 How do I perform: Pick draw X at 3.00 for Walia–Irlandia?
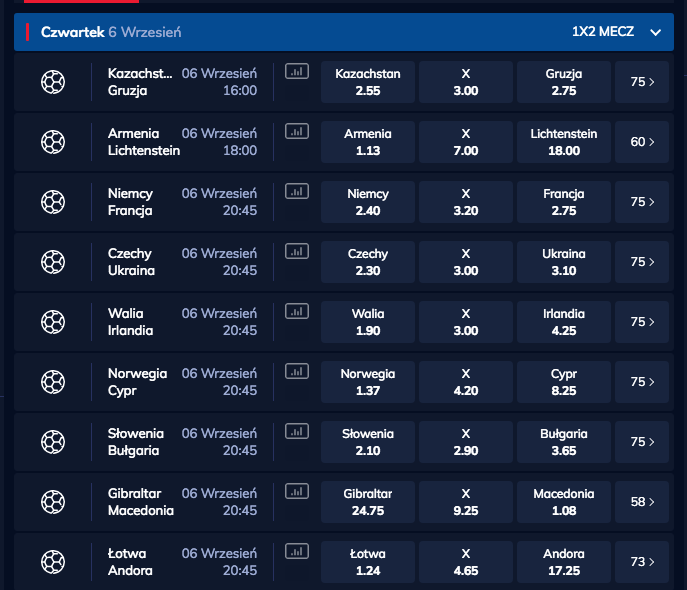(466, 322)
